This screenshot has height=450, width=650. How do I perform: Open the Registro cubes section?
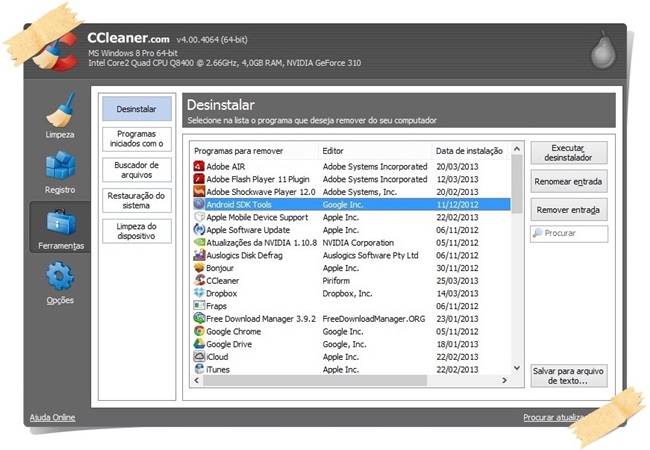tap(61, 172)
